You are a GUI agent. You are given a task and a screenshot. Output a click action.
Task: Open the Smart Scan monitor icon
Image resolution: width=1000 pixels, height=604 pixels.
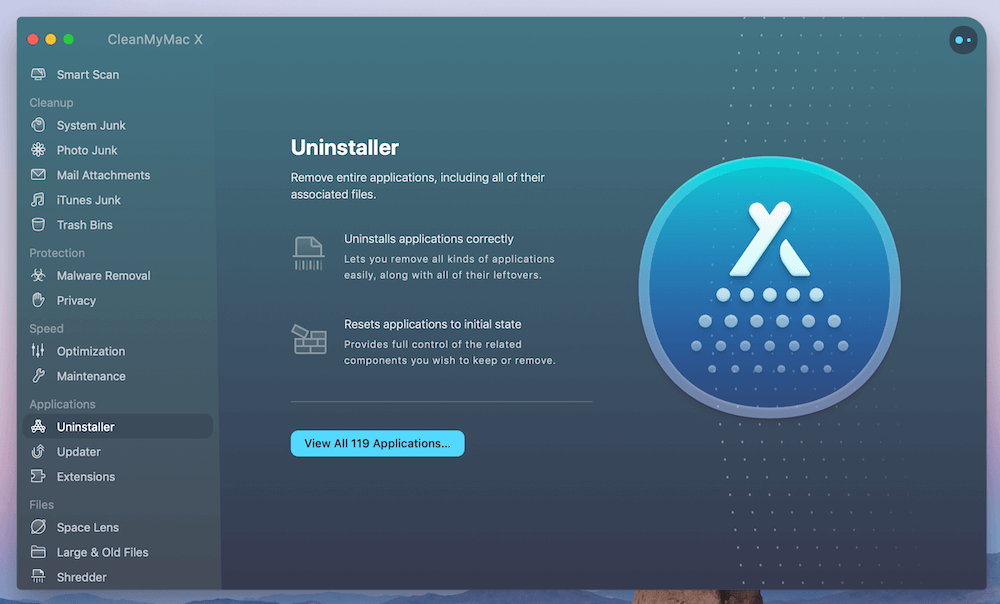[38, 75]
